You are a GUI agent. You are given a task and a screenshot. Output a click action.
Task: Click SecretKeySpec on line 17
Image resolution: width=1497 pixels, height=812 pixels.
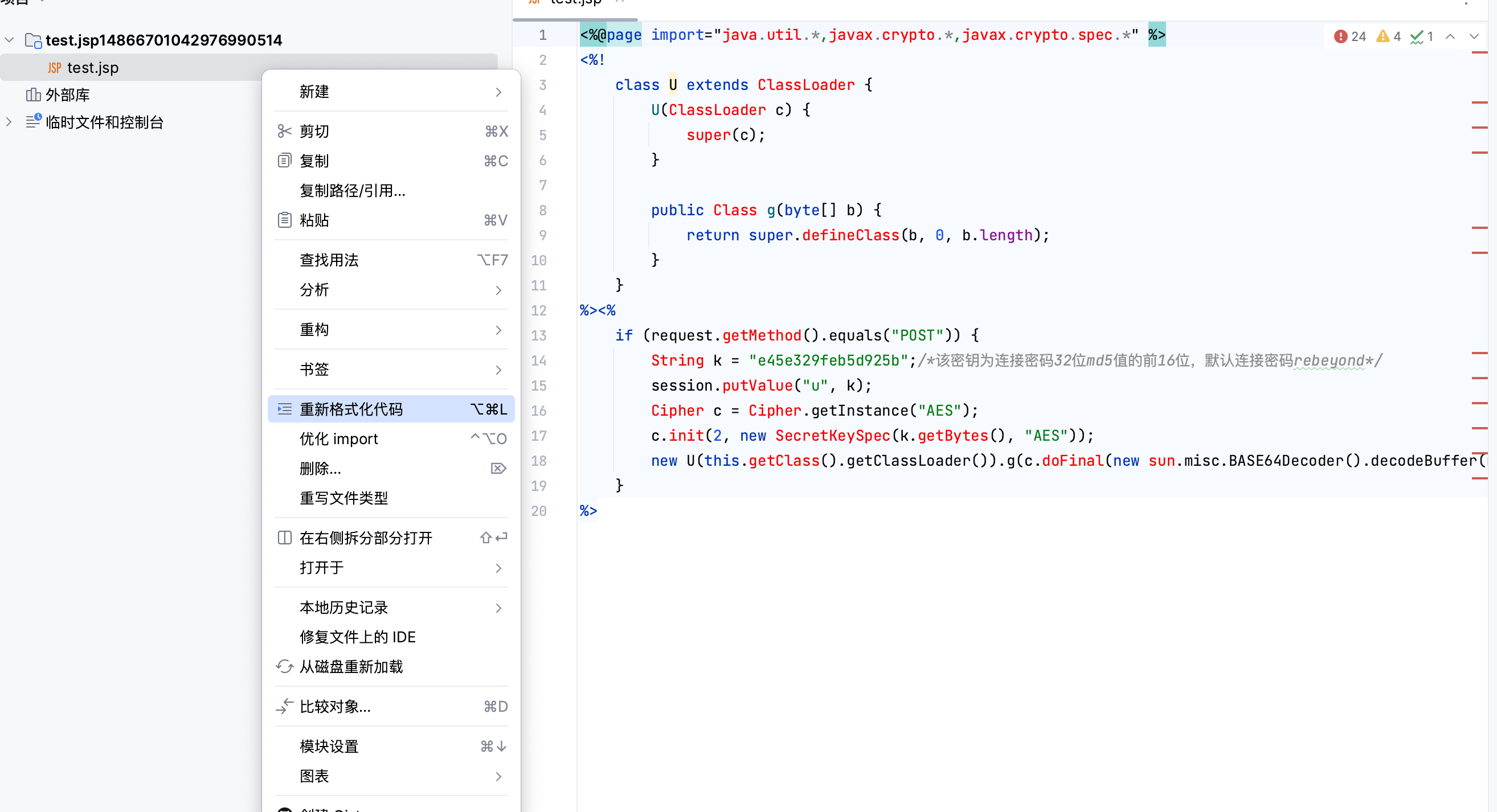click(832, 436)
